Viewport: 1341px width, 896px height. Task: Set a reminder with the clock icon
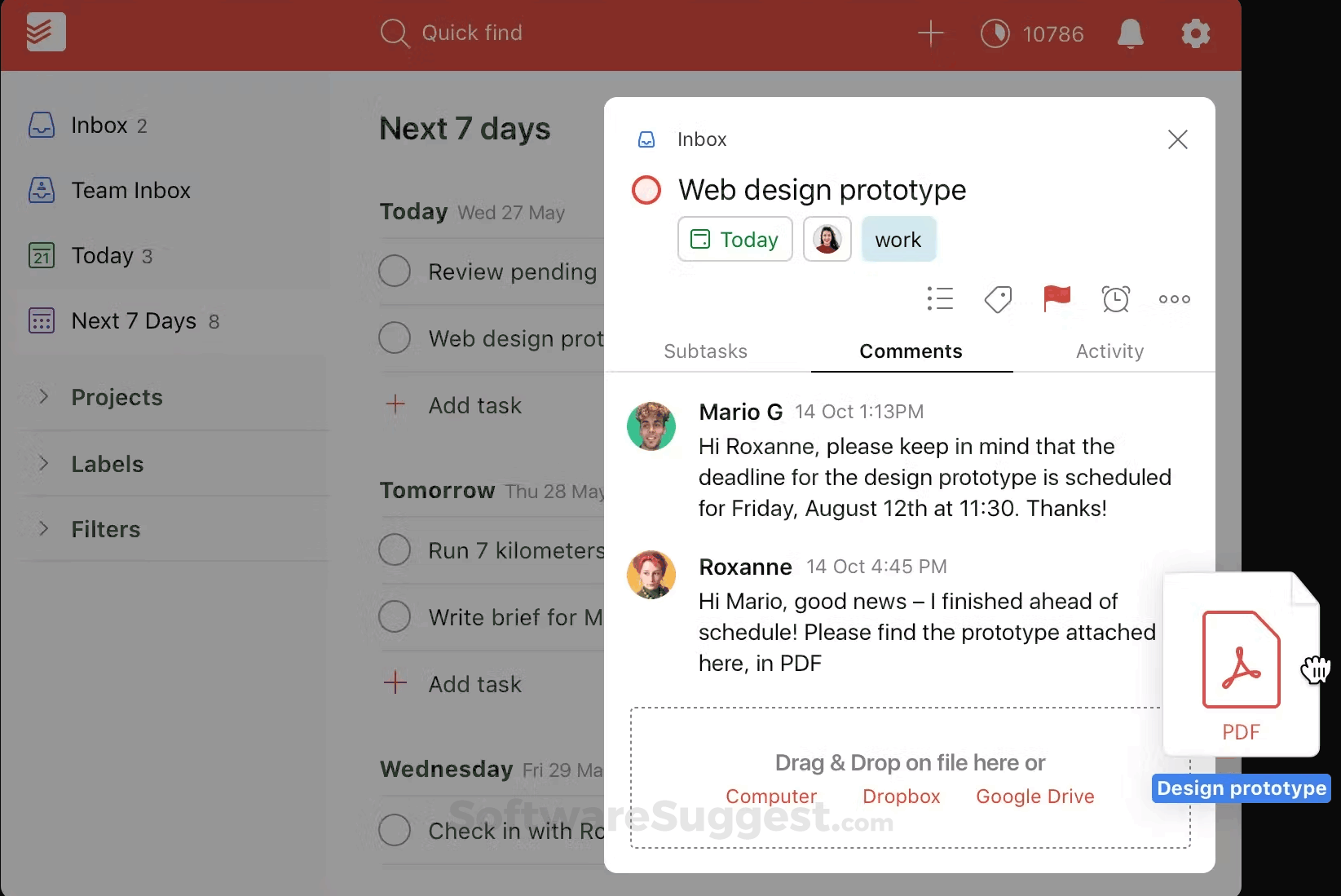click(x=1115, y=299)
